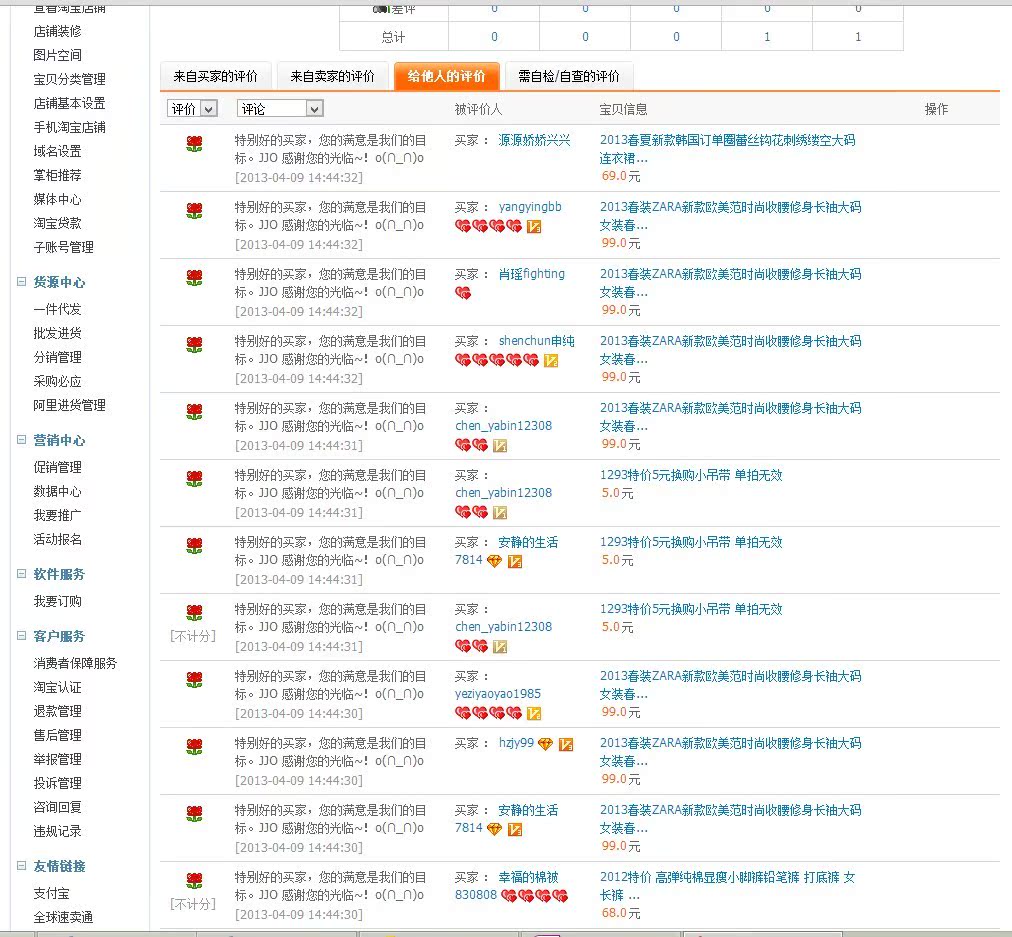This screenshot has width=1012, height=937.
Task: Open 数据中心 sidebar link
Action: (x=57, y=492)
